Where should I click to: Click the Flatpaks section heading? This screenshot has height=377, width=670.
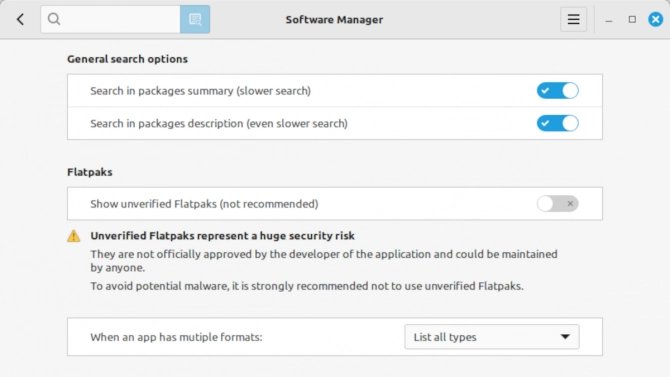90,172
